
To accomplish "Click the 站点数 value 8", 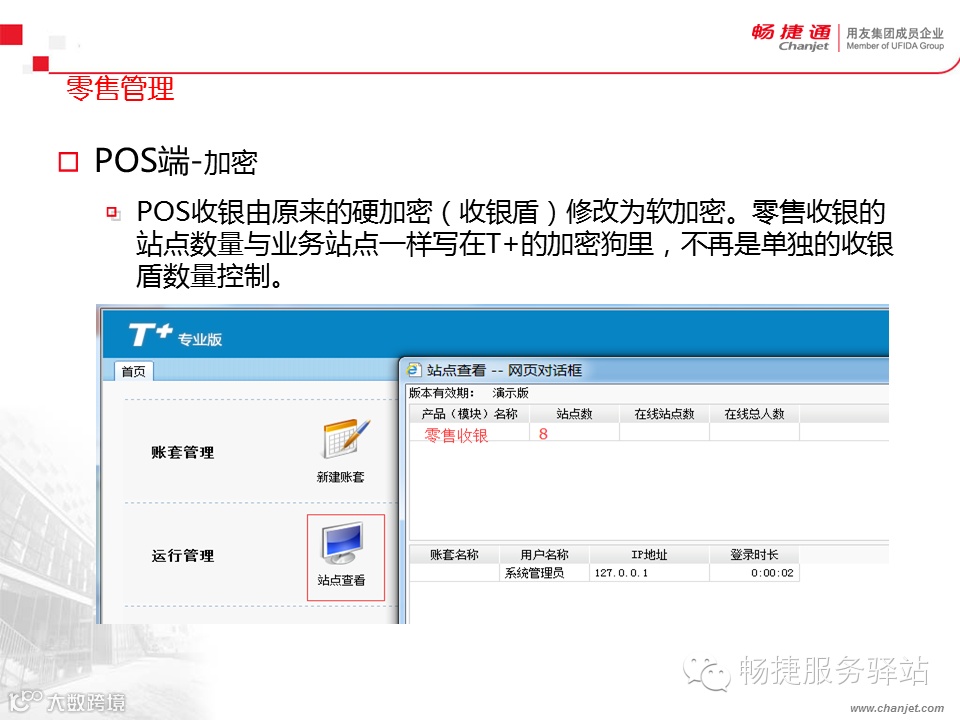I will tap(543, 434).
